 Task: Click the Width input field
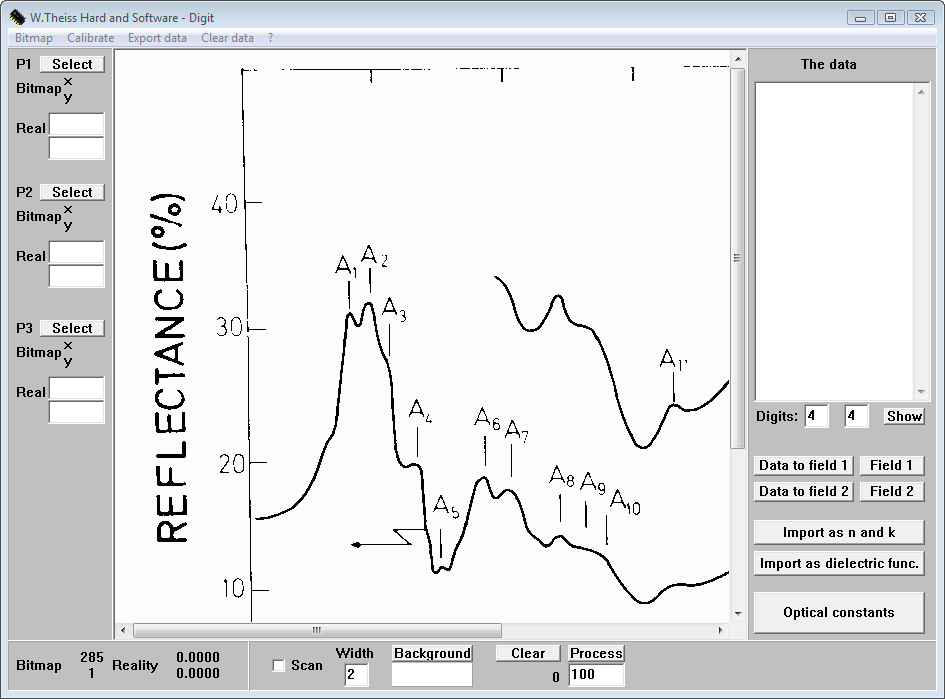(x=355, y=675)
